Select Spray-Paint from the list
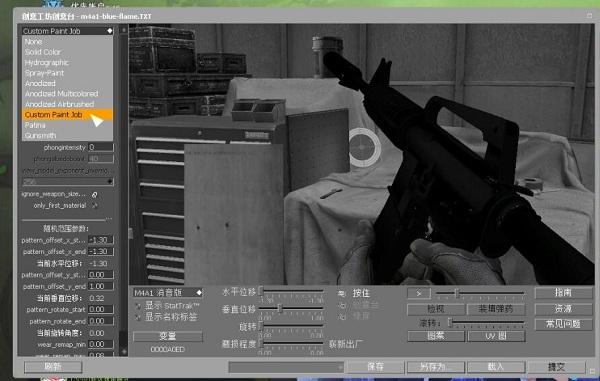 [x=67, y=73]
